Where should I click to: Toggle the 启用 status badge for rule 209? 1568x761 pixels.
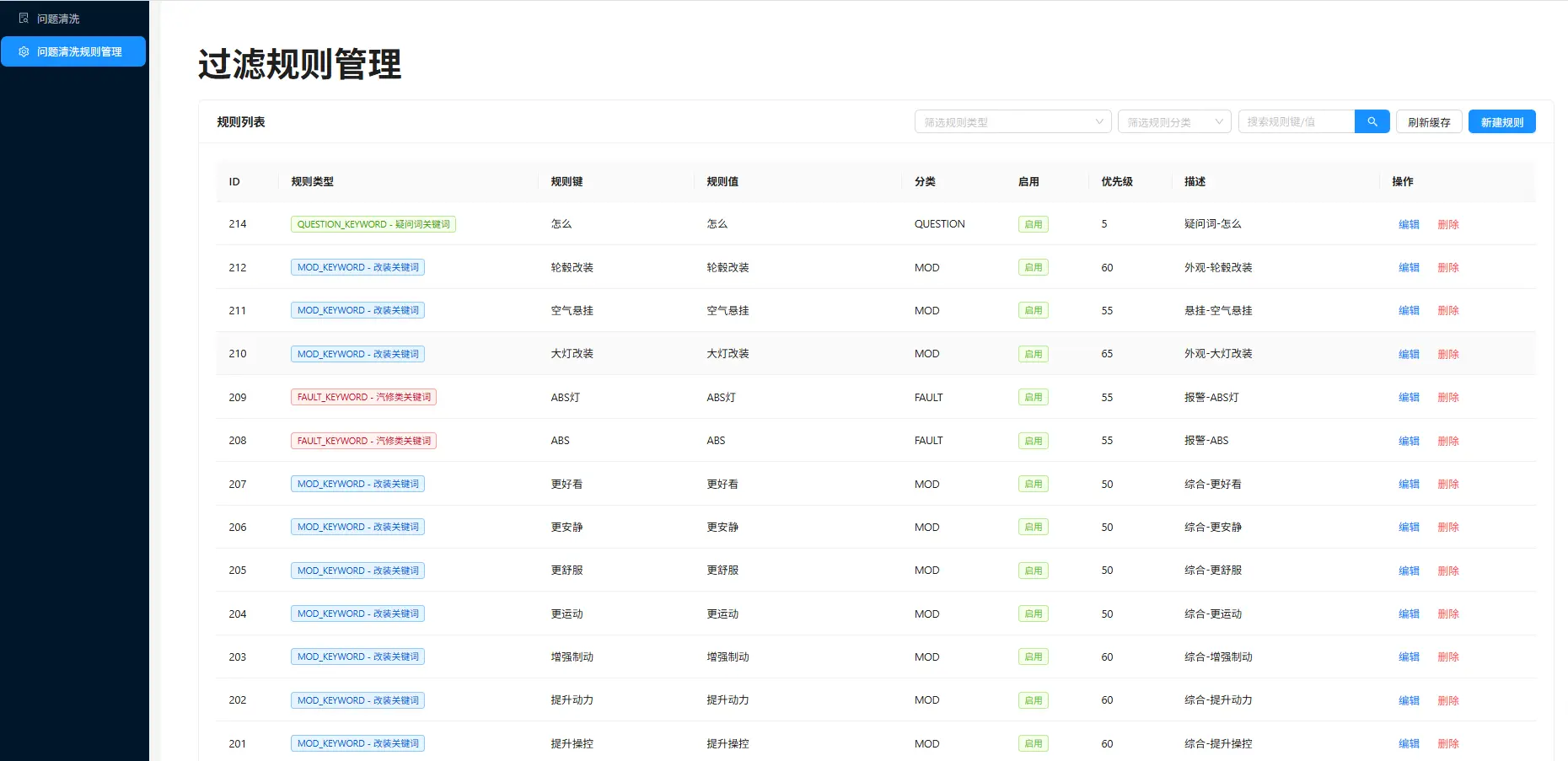(x=1033, y=397)
